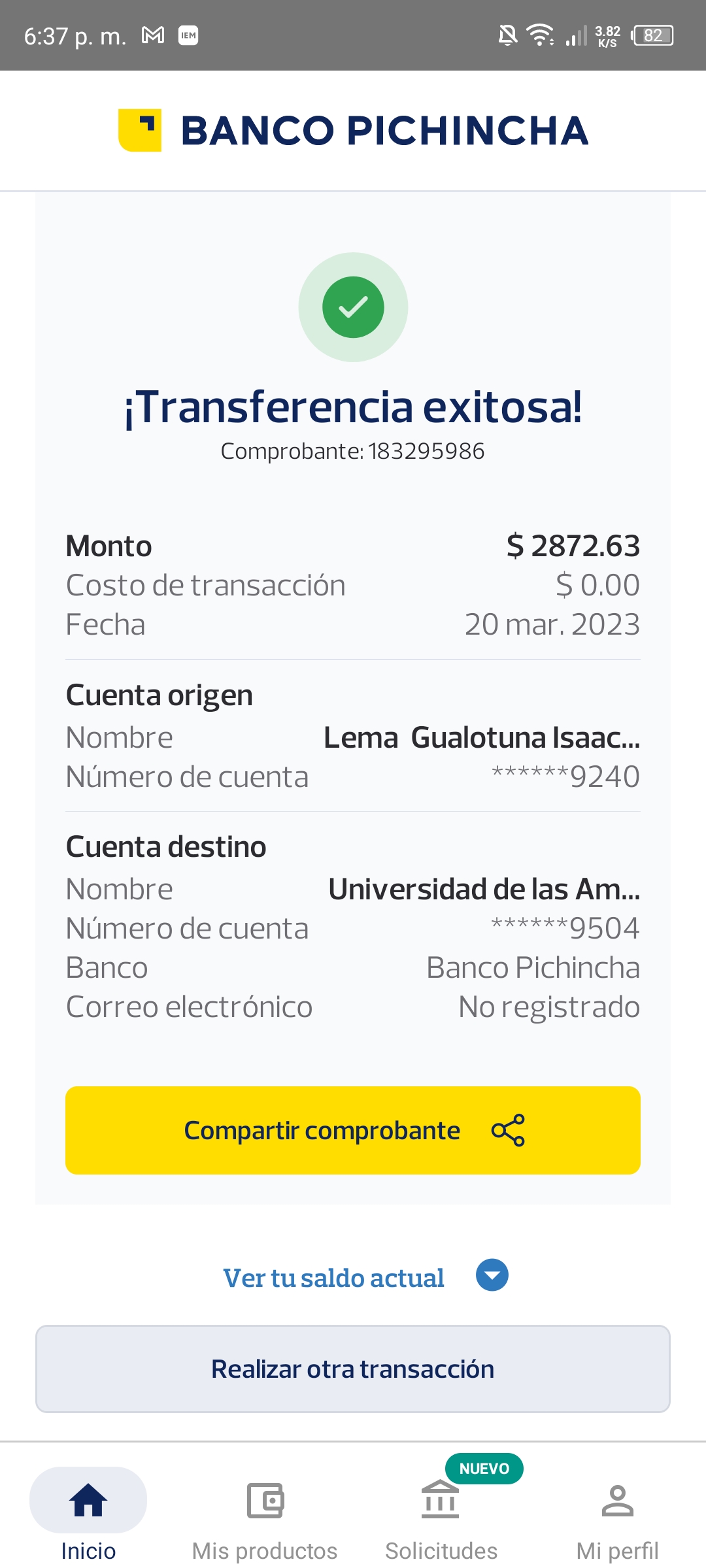Screen dimensions: 706x1568
Task: Switch to the Solicitudes tab
Action: pos(441,1550)
